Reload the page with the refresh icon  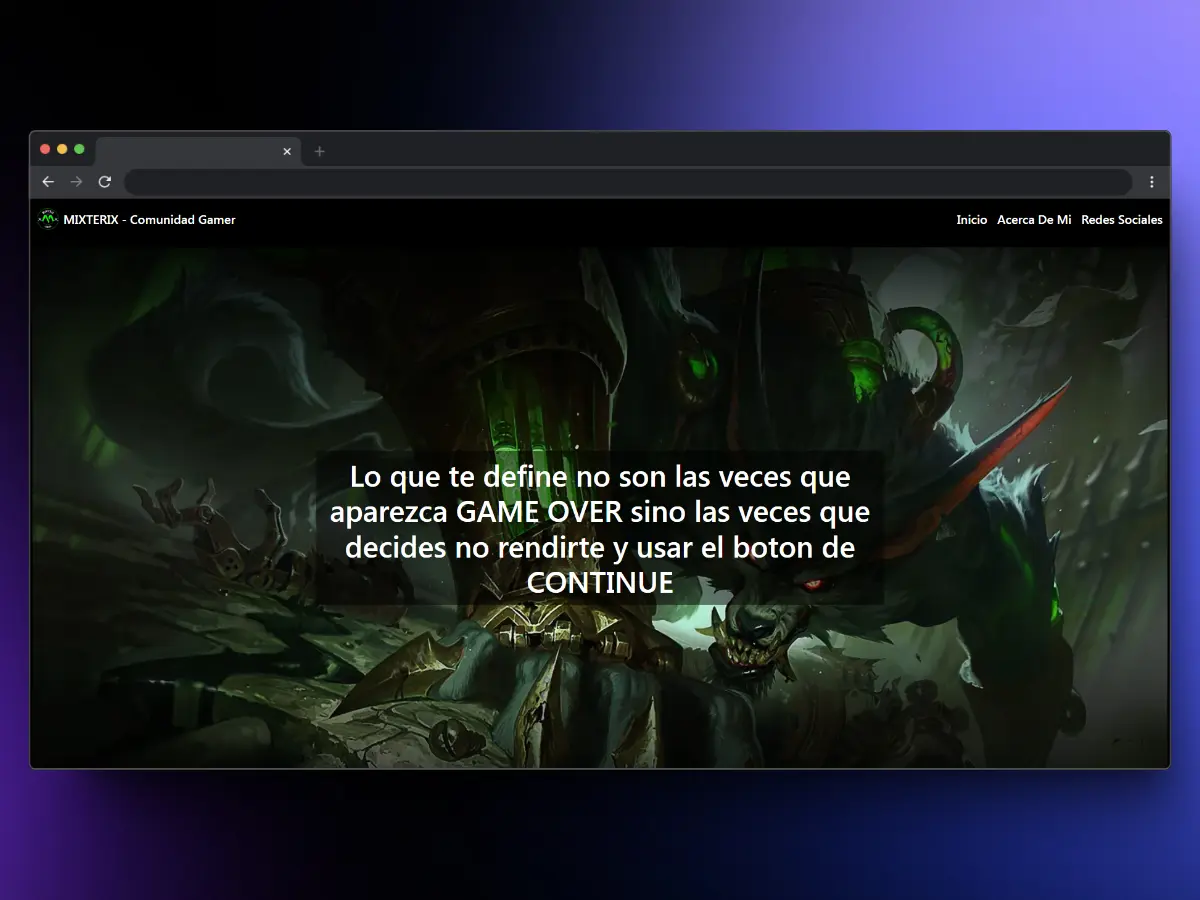click(104, 182)
